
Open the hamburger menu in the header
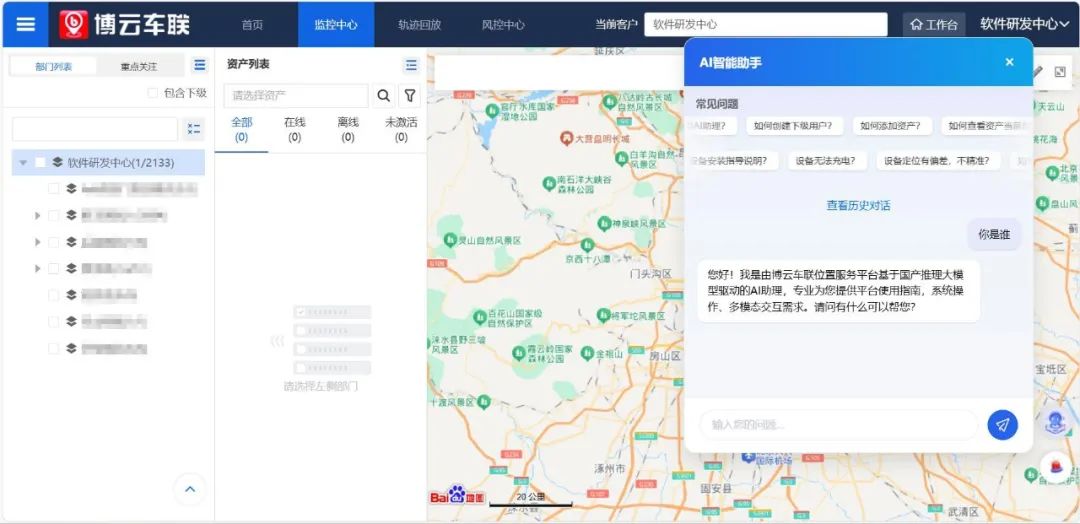(26, 24)
